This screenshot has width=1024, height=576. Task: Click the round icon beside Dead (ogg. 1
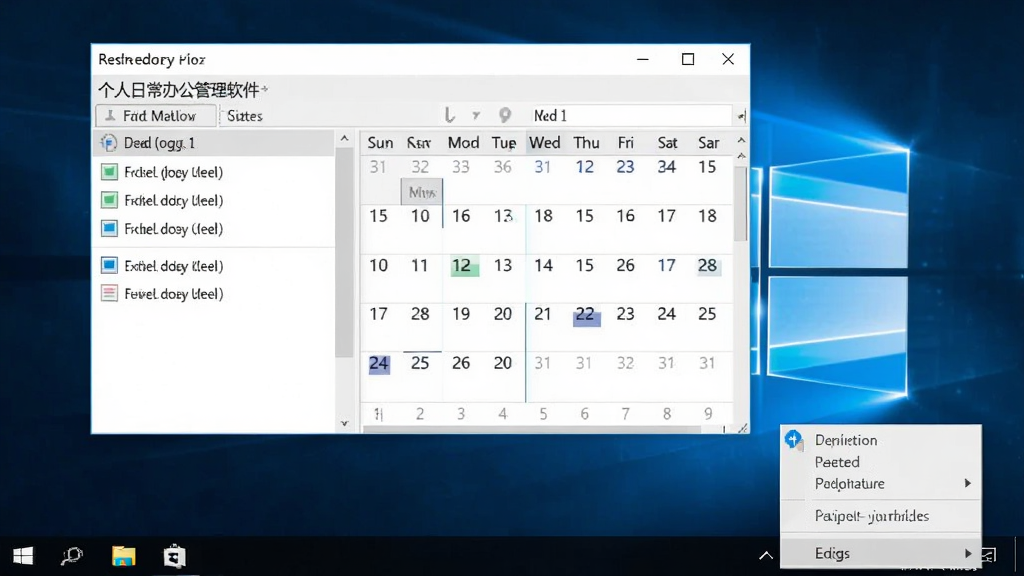(108, 142)
